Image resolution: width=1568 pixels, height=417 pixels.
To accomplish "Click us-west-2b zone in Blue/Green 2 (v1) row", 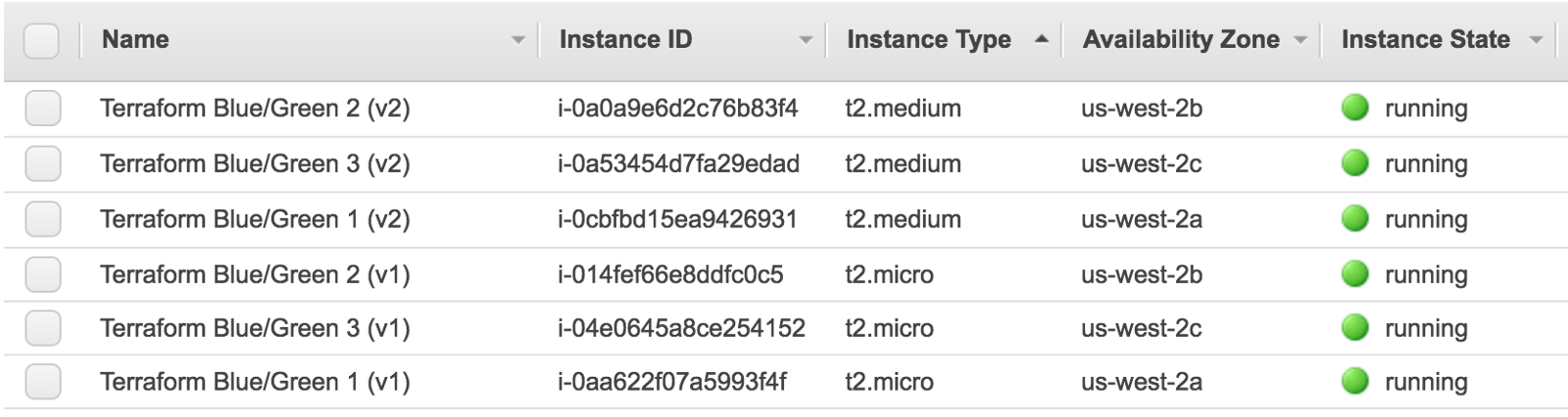I will (1141, 274).
